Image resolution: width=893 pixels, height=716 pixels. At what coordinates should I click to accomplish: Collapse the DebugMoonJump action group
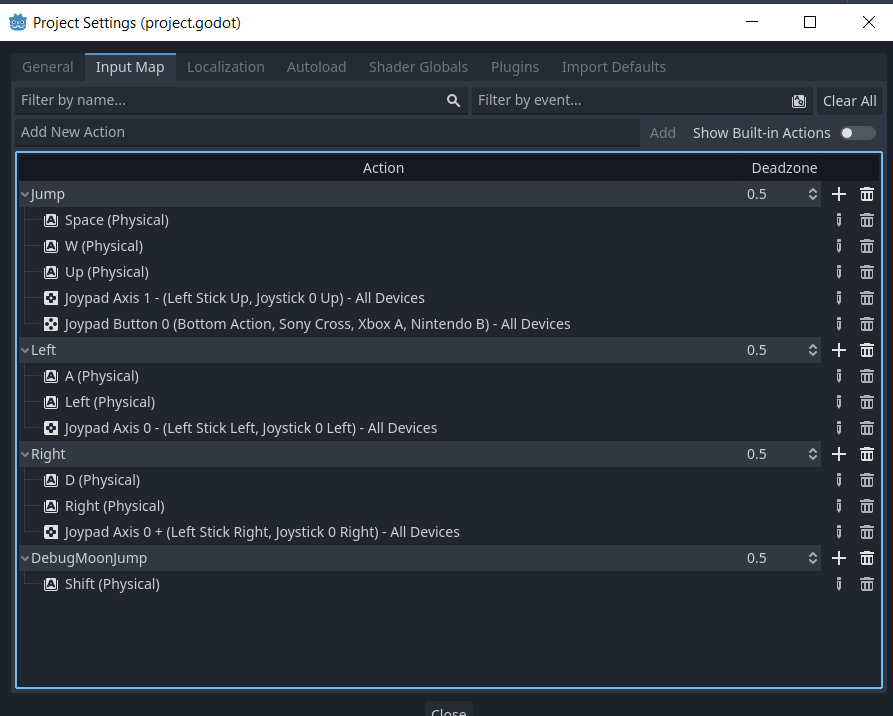point(24,558)
